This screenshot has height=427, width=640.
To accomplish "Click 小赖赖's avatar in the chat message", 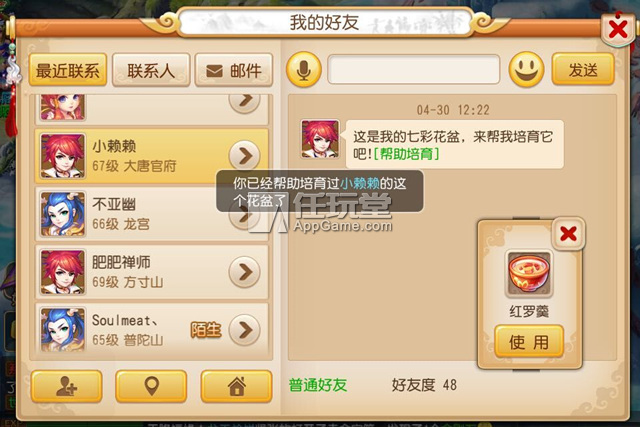I will [320, 139].
